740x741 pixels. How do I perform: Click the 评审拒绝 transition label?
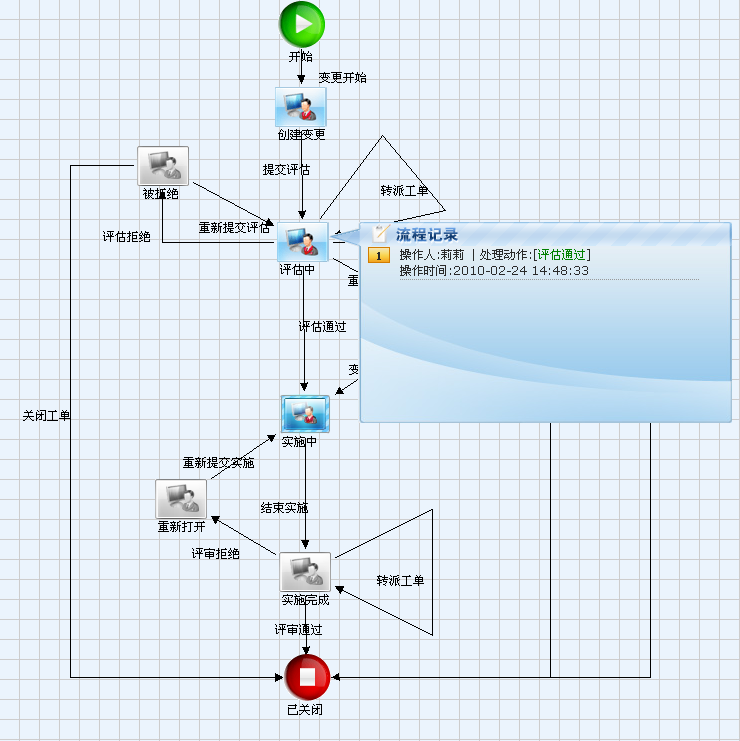[x=216, y=553]
